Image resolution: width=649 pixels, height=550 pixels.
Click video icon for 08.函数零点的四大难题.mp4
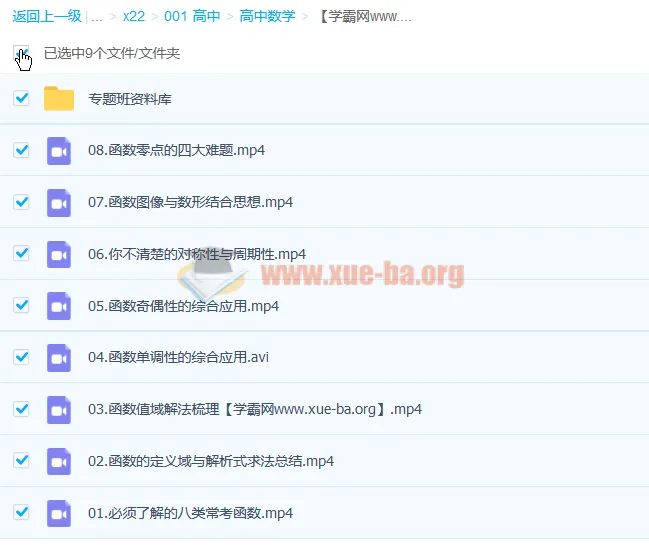click(x=59, y=151)
